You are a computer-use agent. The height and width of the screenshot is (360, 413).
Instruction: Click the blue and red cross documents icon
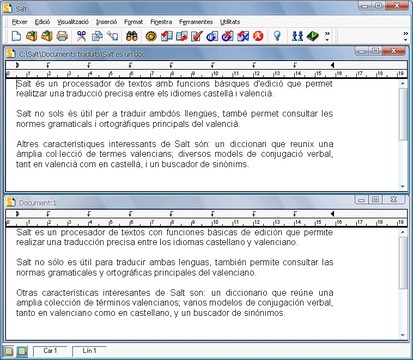pyautogui.click(x=243, y=36)
